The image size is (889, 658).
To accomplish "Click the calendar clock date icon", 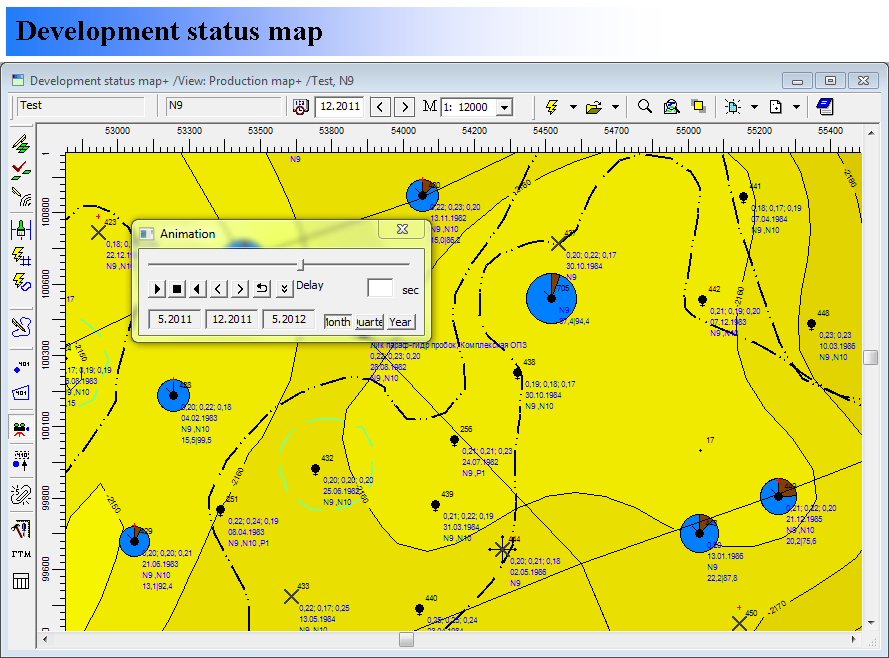I will coord(300,107).
